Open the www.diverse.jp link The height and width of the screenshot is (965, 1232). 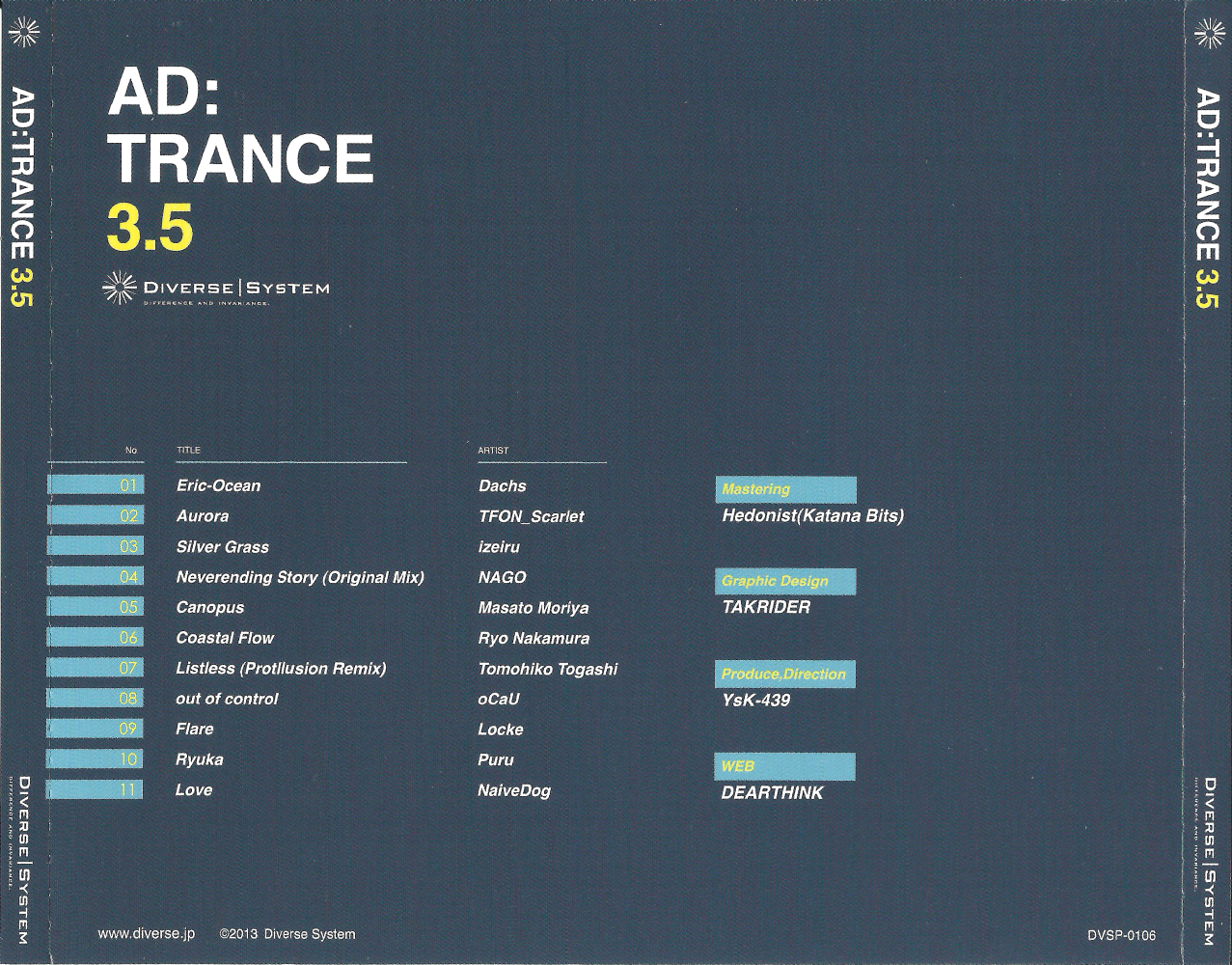pos(147,934)
